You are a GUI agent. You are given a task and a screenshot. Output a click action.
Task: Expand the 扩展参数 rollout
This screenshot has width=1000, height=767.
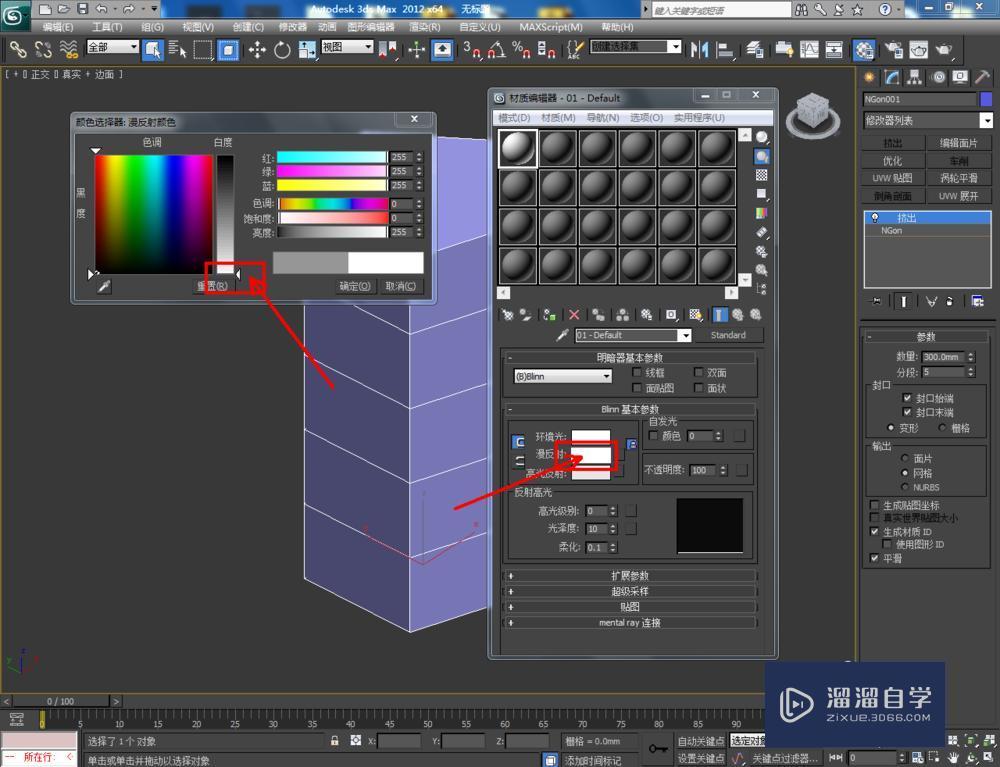tap(630, 576)
